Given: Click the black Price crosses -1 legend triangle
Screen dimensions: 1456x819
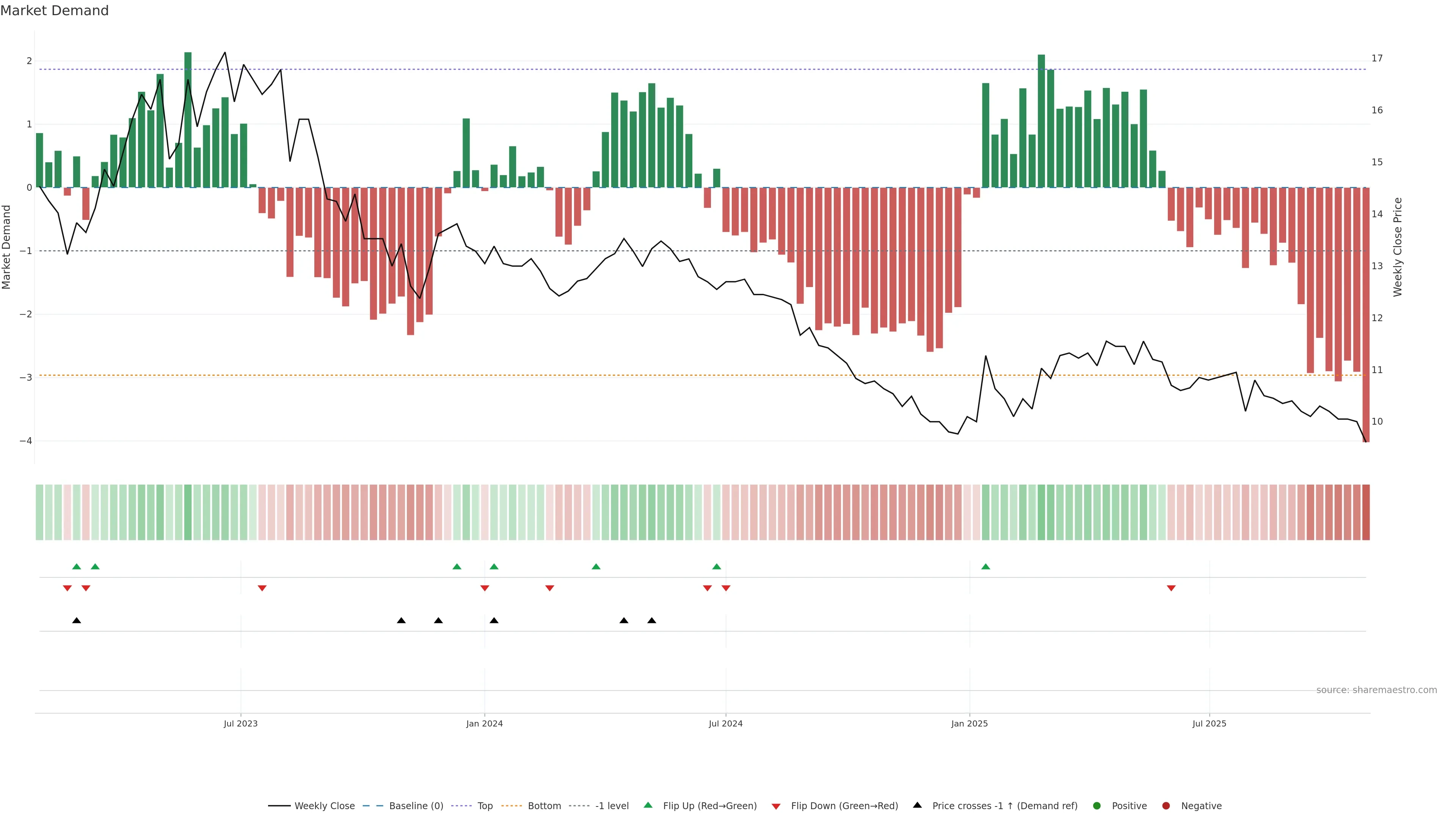Looking at the screenshot, I should tap(917, 805).
